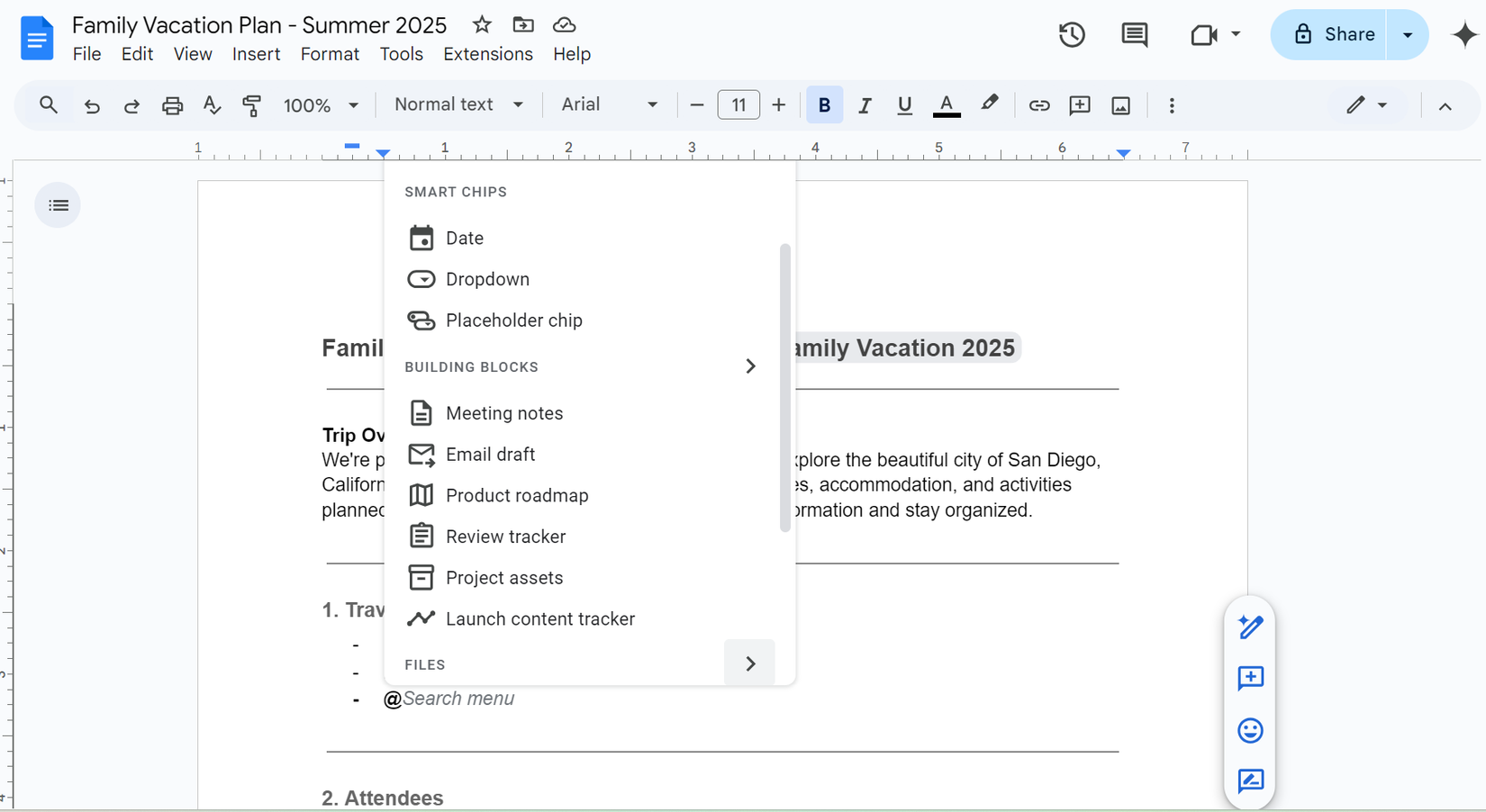Open the Insert menu
1486x812 pixels.
click(x=256, y=53)
